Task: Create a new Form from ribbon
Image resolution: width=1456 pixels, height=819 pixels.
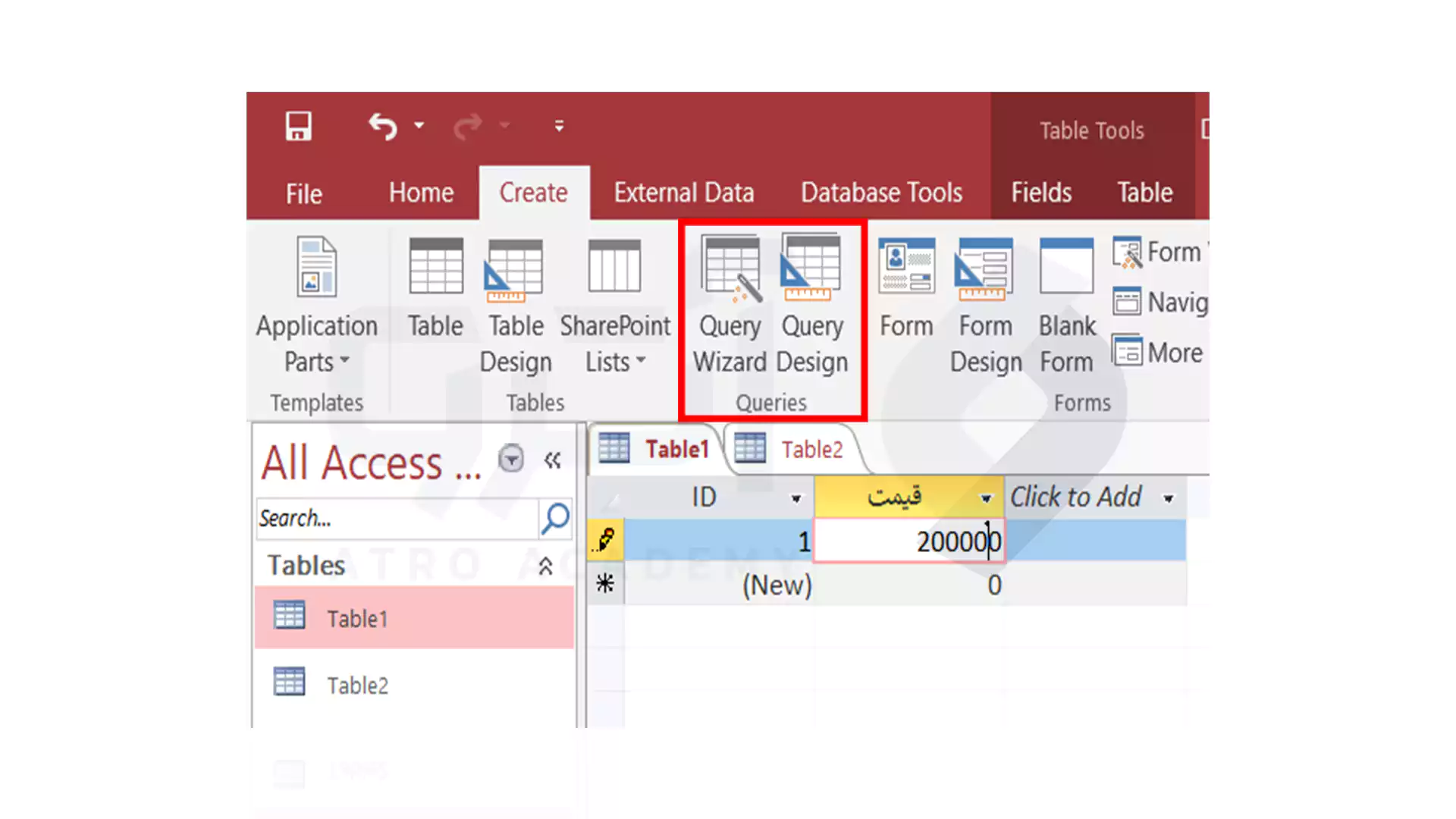Action: 906,288
